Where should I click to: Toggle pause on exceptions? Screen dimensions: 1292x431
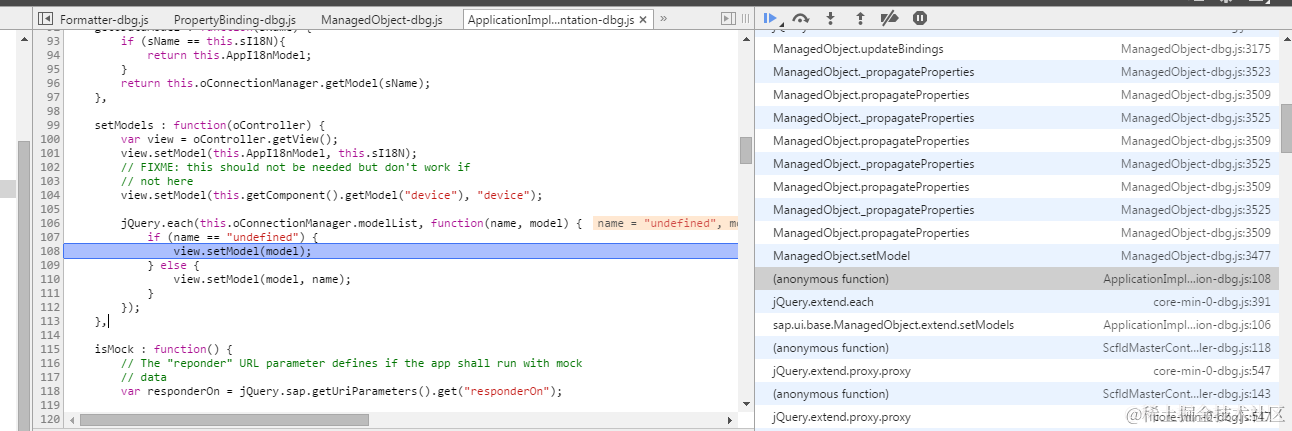click(920, 18)
